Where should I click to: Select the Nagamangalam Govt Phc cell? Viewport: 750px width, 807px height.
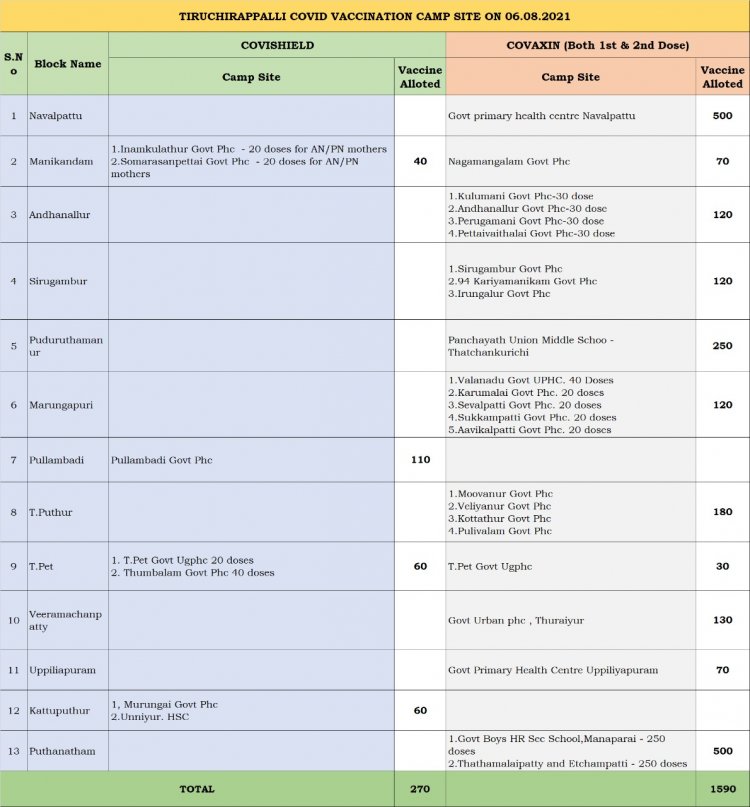[570, 161]
